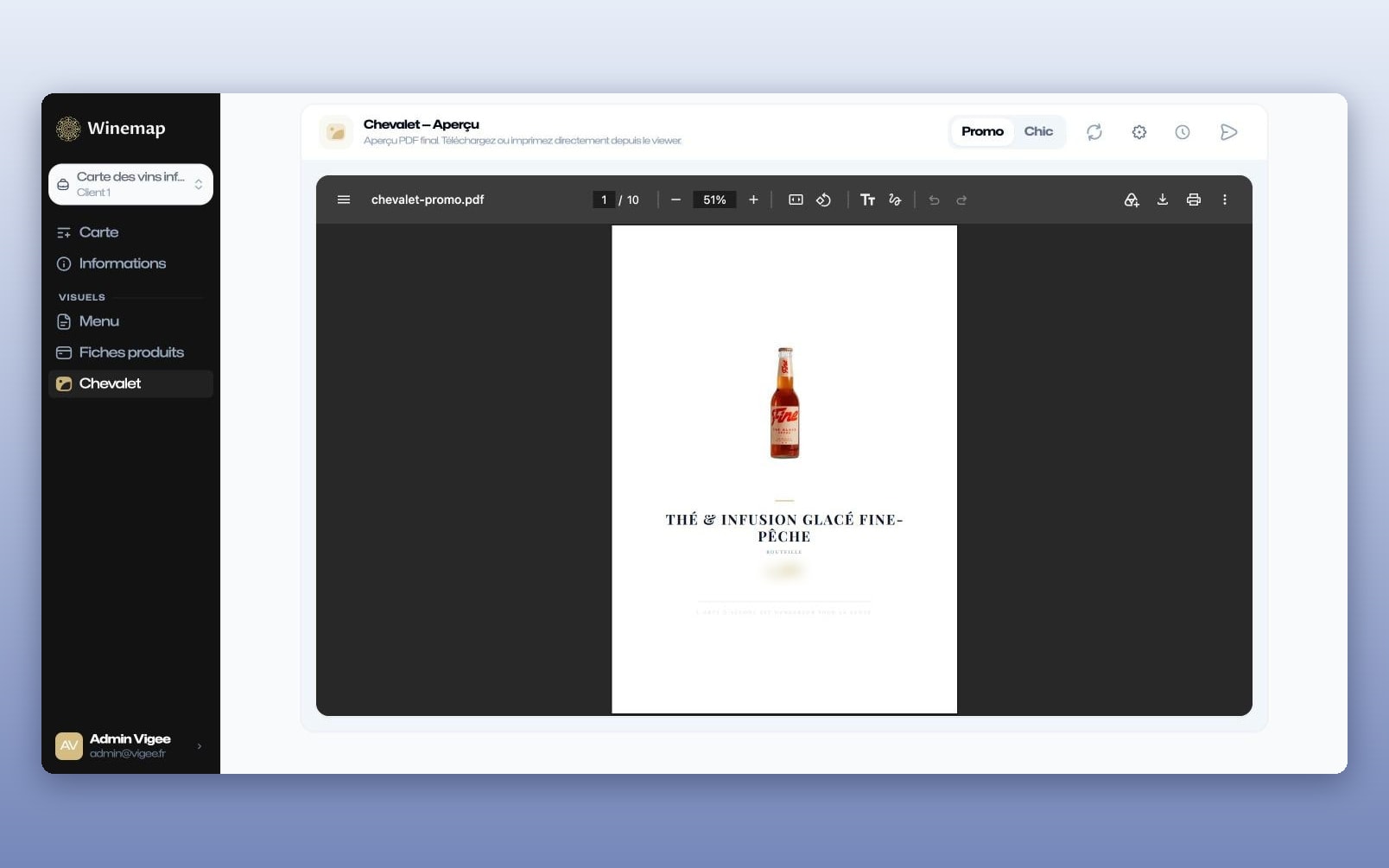
Task: Click the fit to page icon
Action: (796, 200)
